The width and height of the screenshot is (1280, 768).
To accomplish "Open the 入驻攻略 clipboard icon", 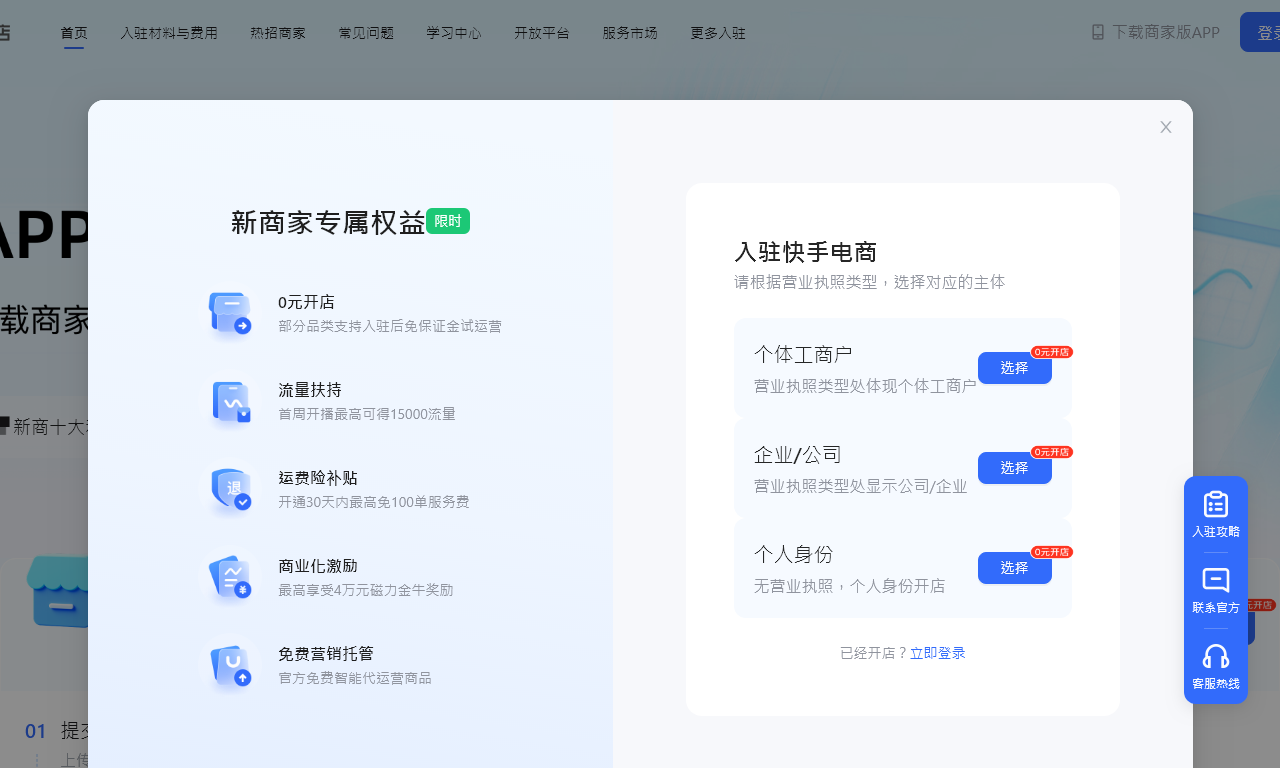I will 1216,504.
